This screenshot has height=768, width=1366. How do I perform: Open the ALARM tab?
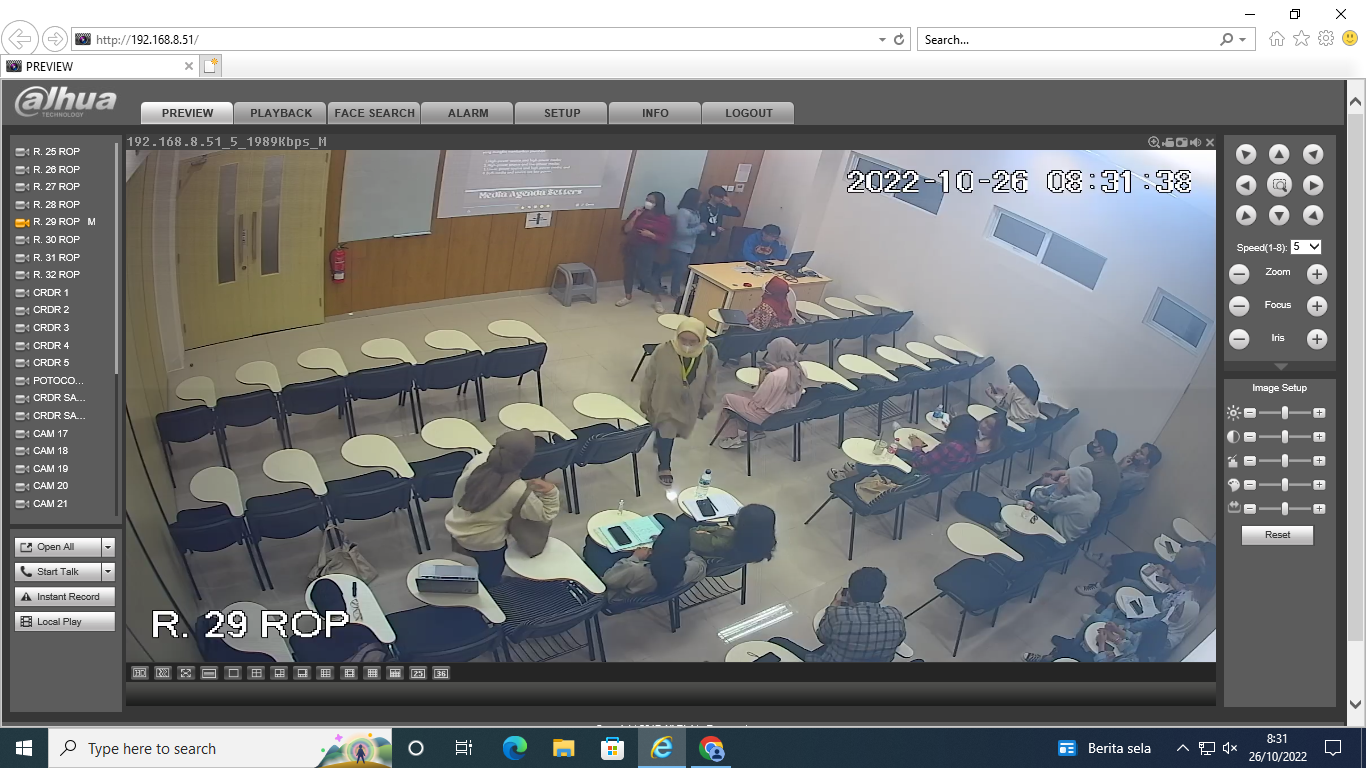pos(468,113)
